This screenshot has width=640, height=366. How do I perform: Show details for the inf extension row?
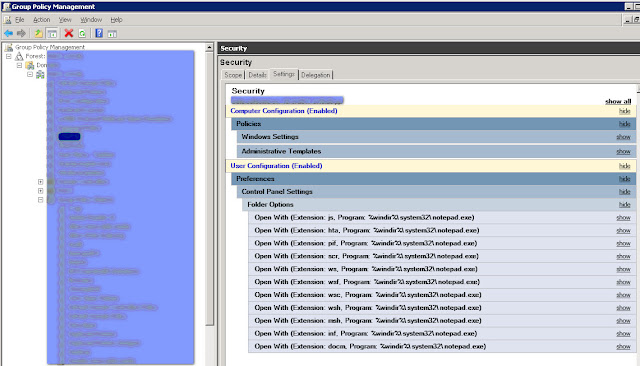[623, 333]
